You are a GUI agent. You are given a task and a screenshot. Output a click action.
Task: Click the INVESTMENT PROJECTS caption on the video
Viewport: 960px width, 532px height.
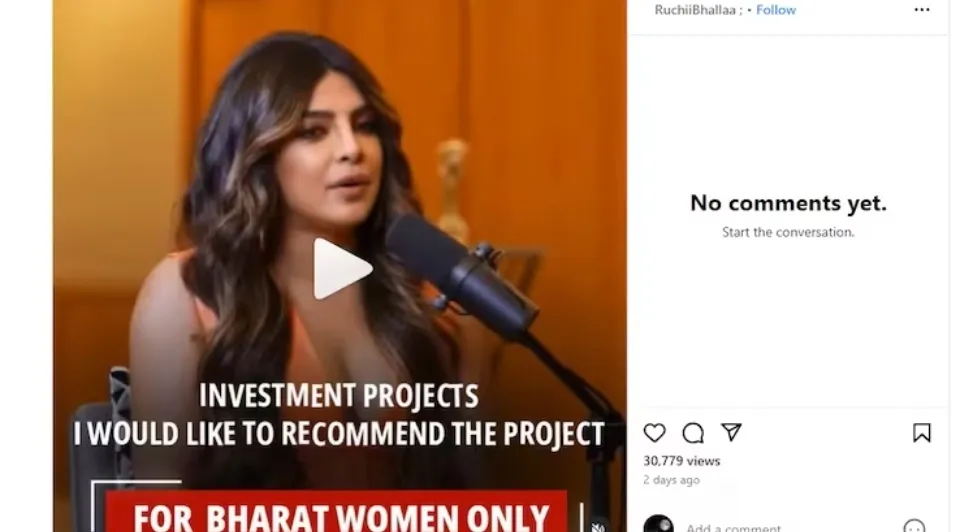(x=339, y=396)
